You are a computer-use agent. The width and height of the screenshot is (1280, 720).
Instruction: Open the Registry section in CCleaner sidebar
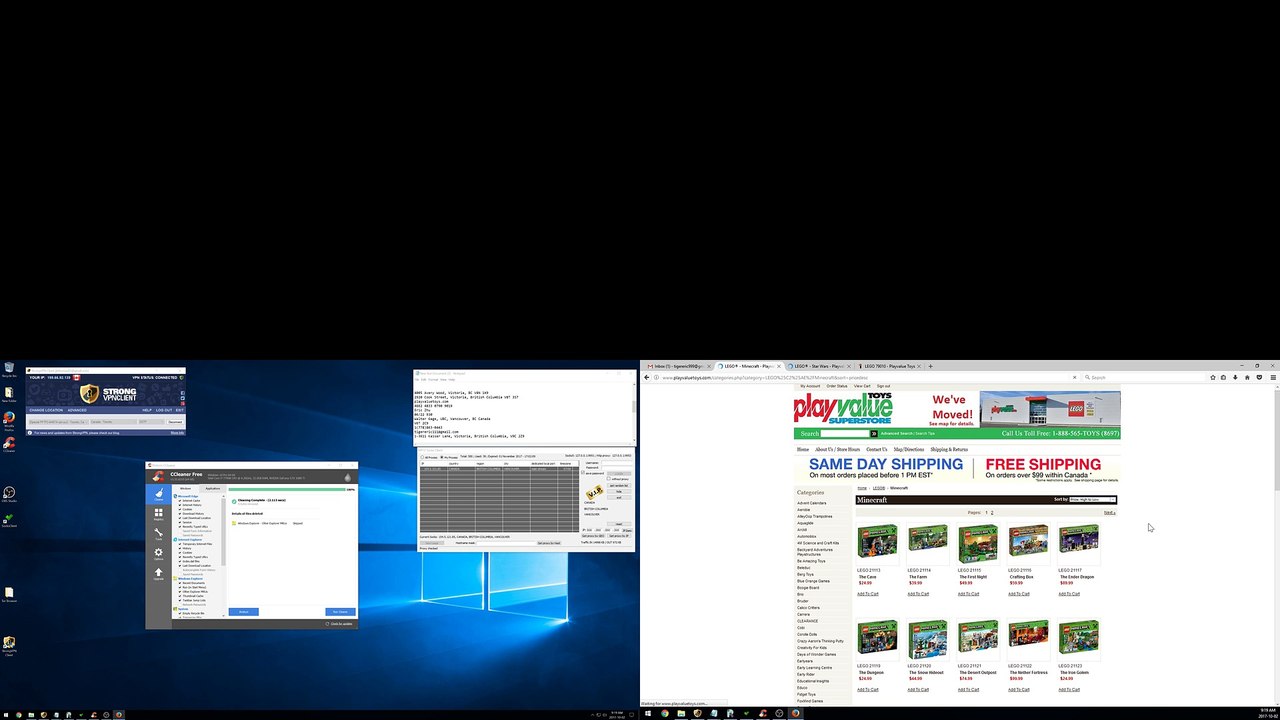pyautogui.click(x=158, y=516)
